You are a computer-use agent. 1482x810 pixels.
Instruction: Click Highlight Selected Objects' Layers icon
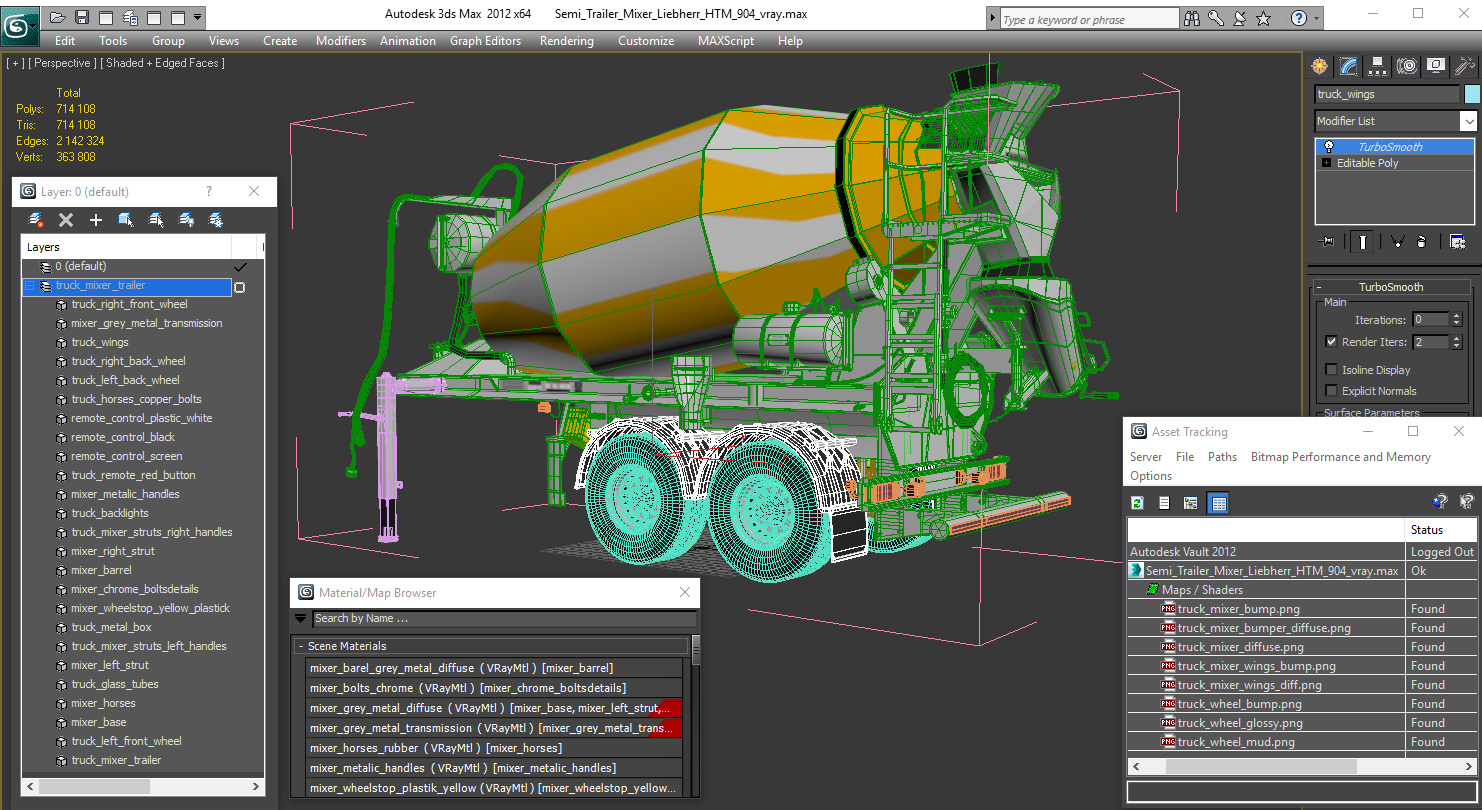tap(156, 220)
